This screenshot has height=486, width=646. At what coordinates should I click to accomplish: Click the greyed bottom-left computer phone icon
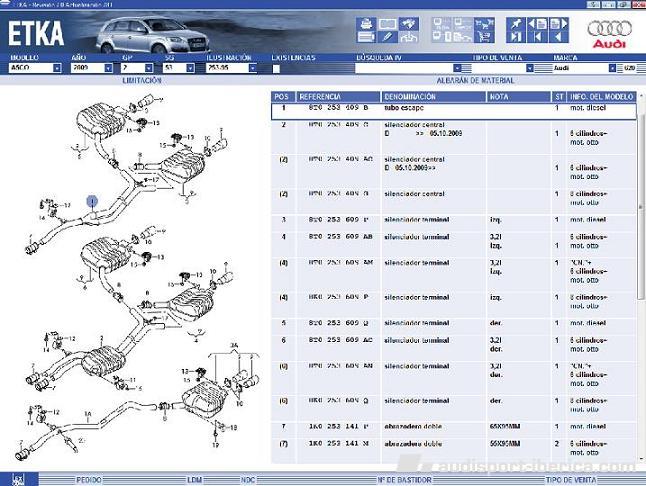[442, 37]
